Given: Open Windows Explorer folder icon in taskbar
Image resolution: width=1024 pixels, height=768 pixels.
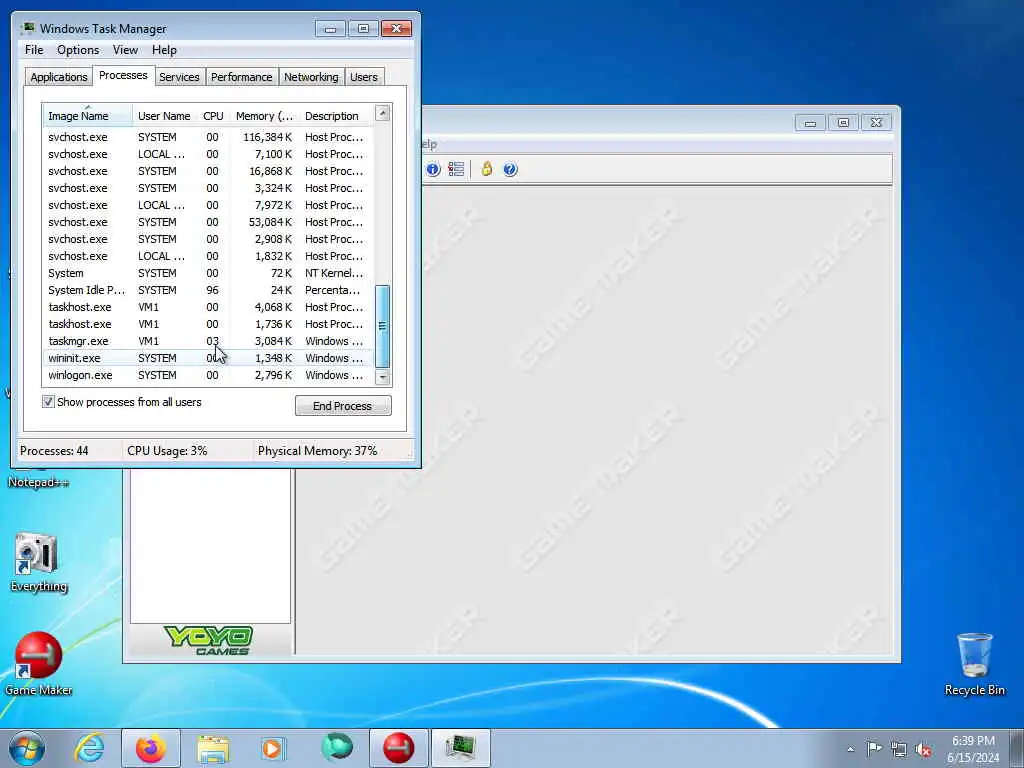Looking at the screenshot, I should pyautogui.click(x=213, y=748).
